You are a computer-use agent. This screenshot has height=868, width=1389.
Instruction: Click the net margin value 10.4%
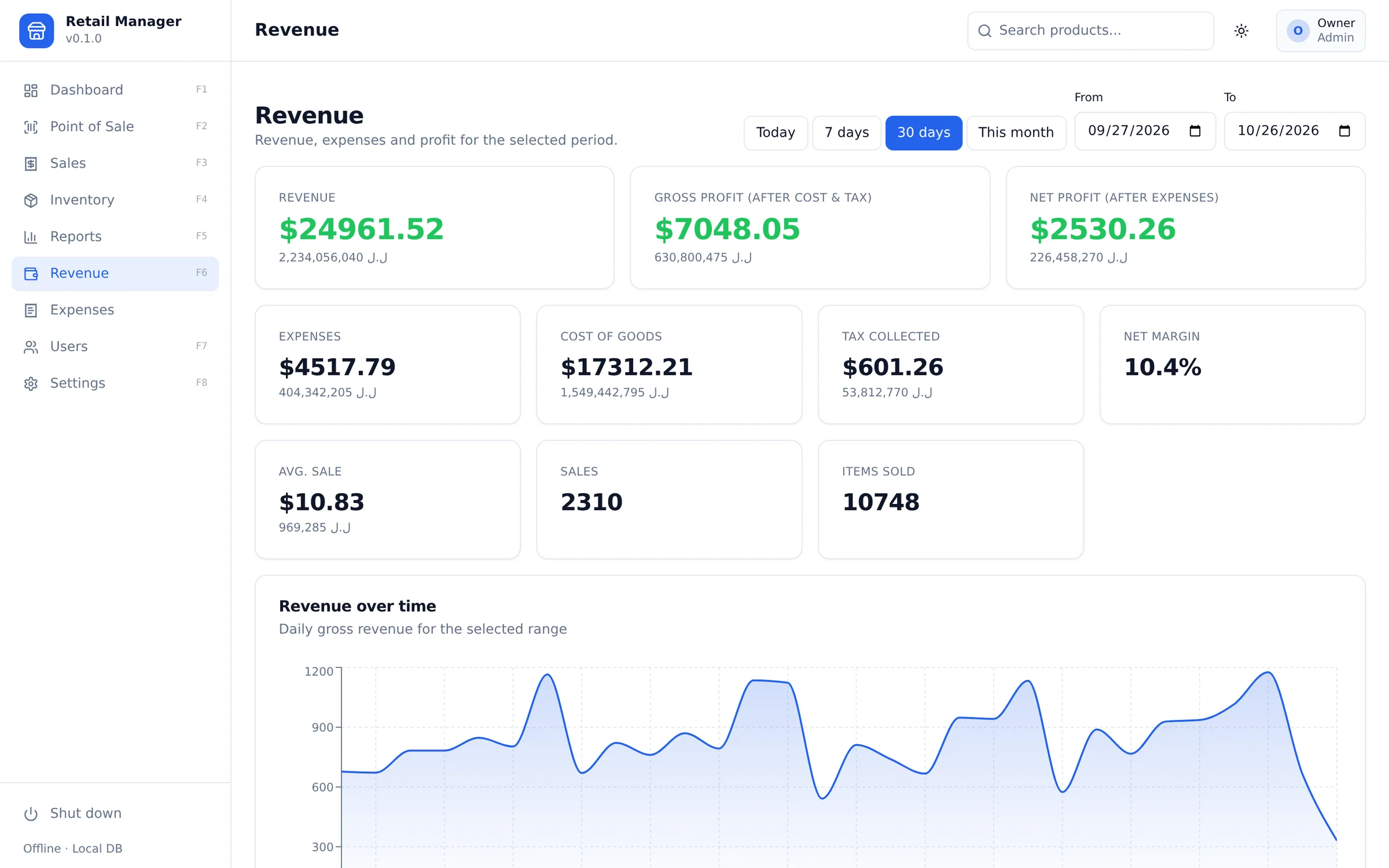point(1162,367)
